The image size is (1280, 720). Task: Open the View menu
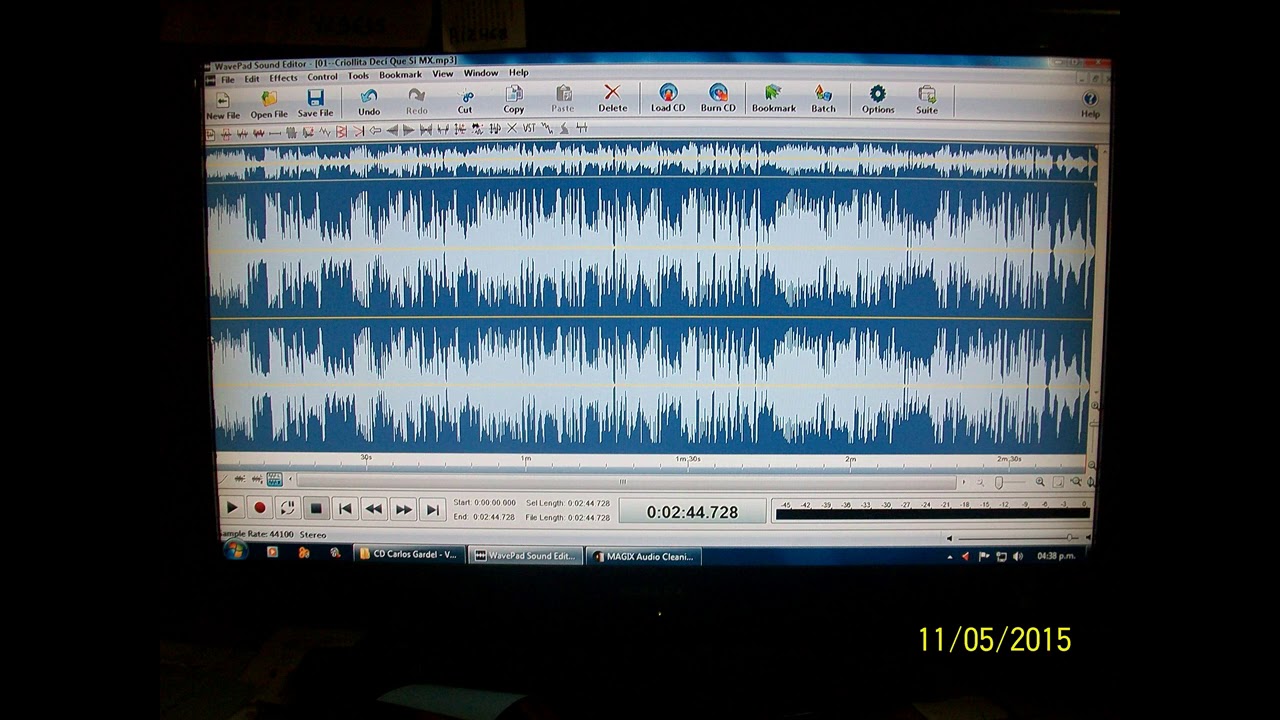pos(442,74)
